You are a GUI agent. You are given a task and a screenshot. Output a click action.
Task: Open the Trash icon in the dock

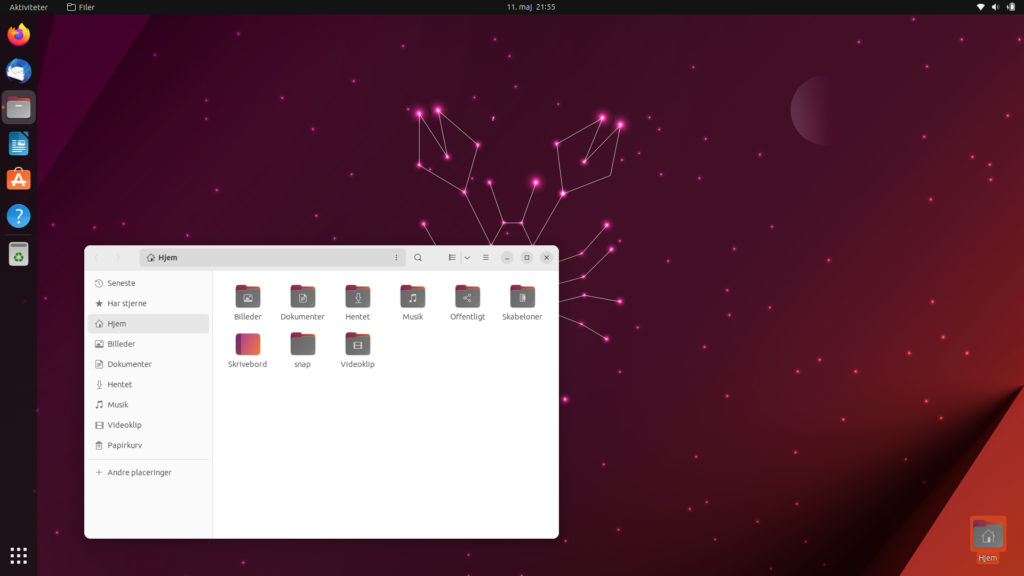(18, 254)
